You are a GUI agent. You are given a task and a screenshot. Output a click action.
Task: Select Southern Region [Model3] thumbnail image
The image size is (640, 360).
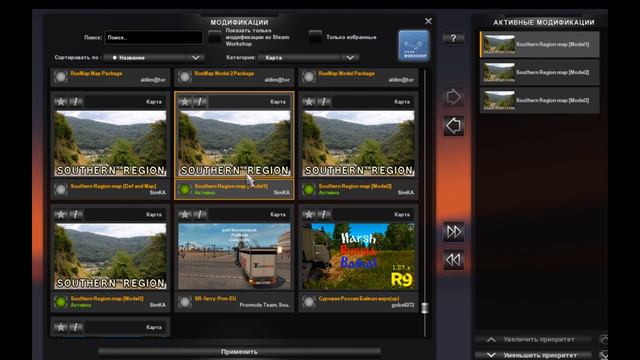pos(110,256)
